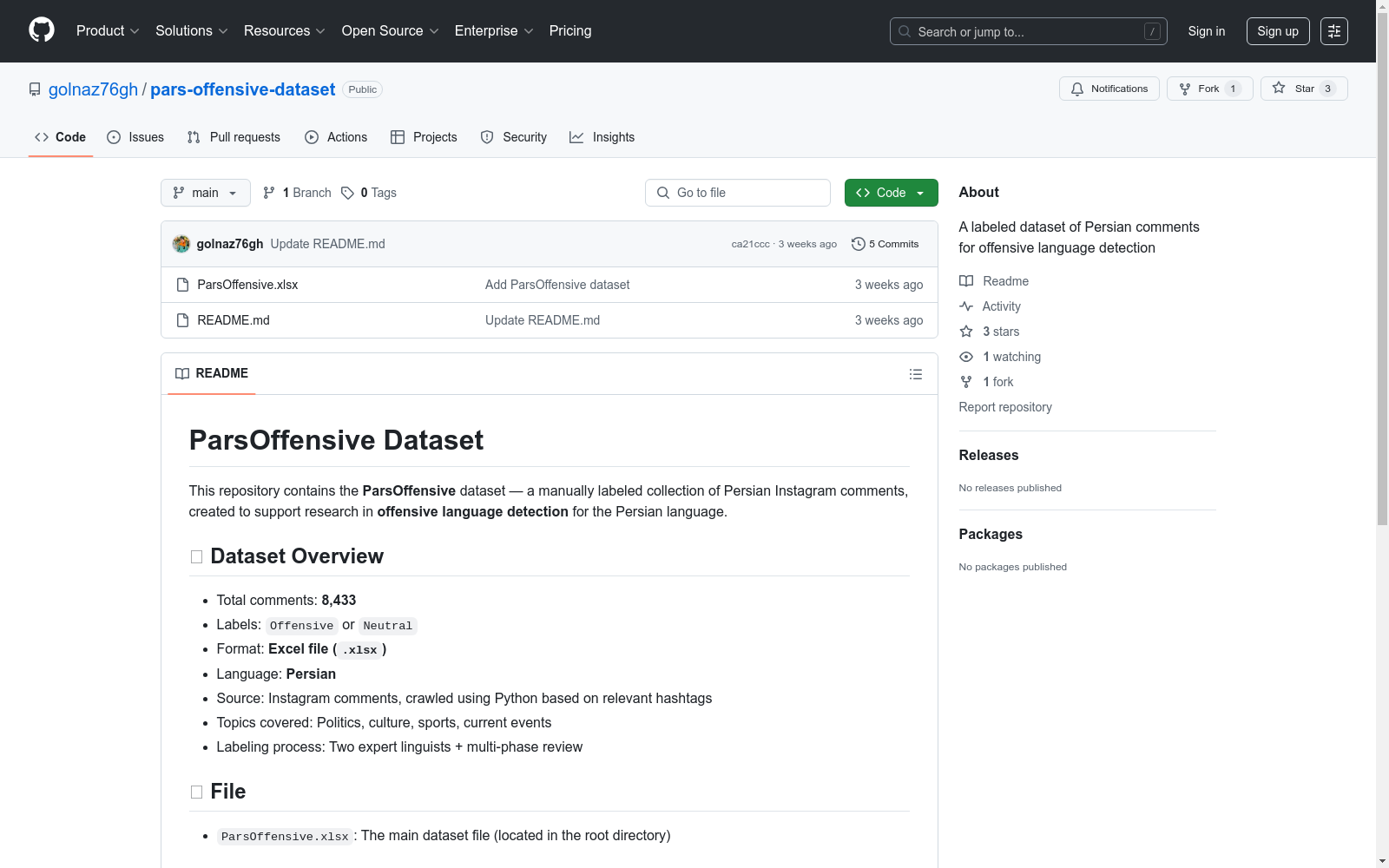The image size is (1389, 868).
Task: Click the Sign in link
Action: pos(1207,31)
